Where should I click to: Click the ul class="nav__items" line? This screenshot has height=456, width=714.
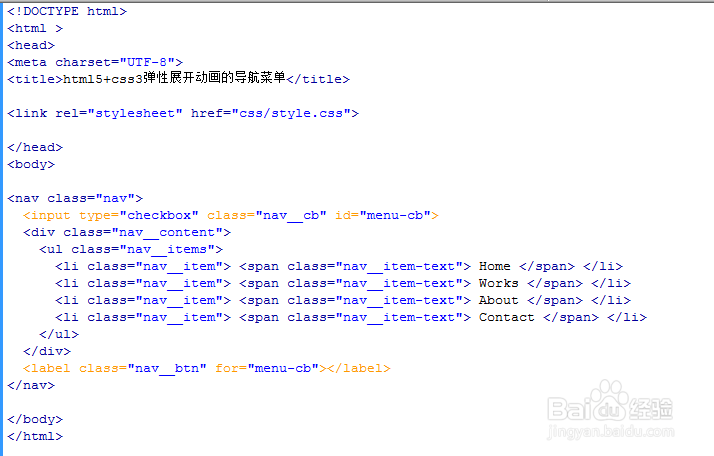pos(131,249)
